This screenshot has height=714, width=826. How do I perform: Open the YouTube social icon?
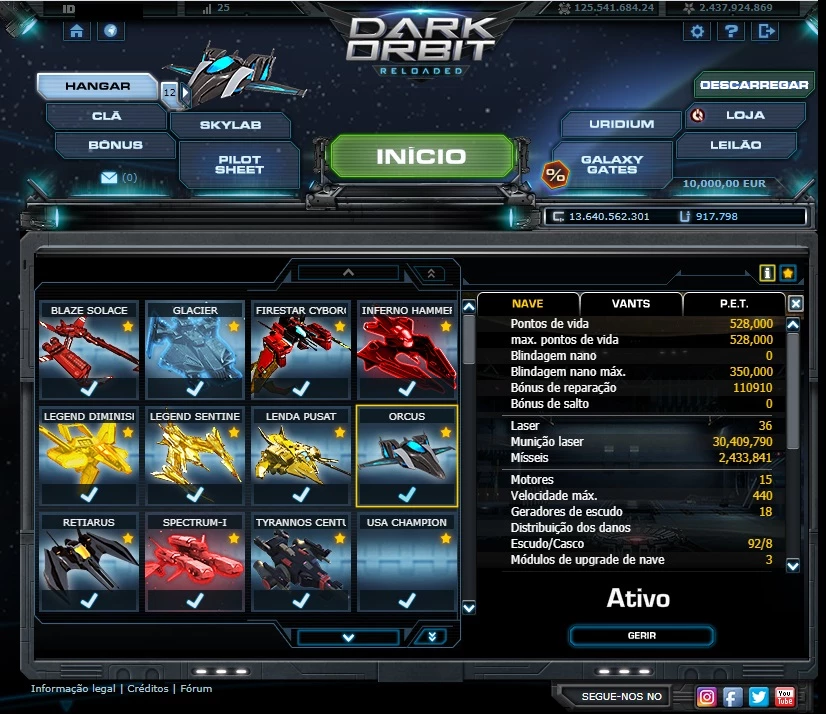784,697
